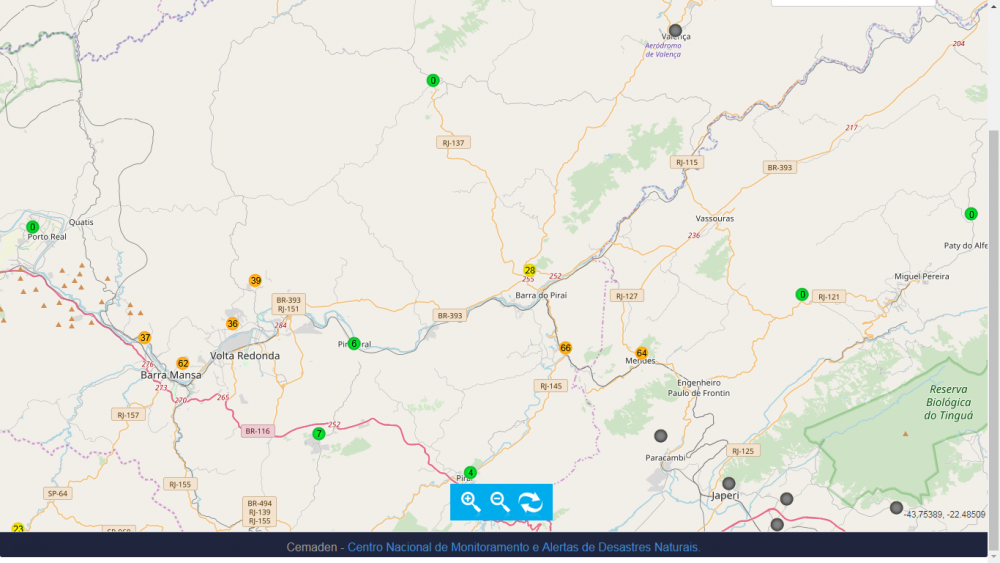Click the zoom out magnifier icon
This screenshot has height=563, width=1000.
coord(500,502)
